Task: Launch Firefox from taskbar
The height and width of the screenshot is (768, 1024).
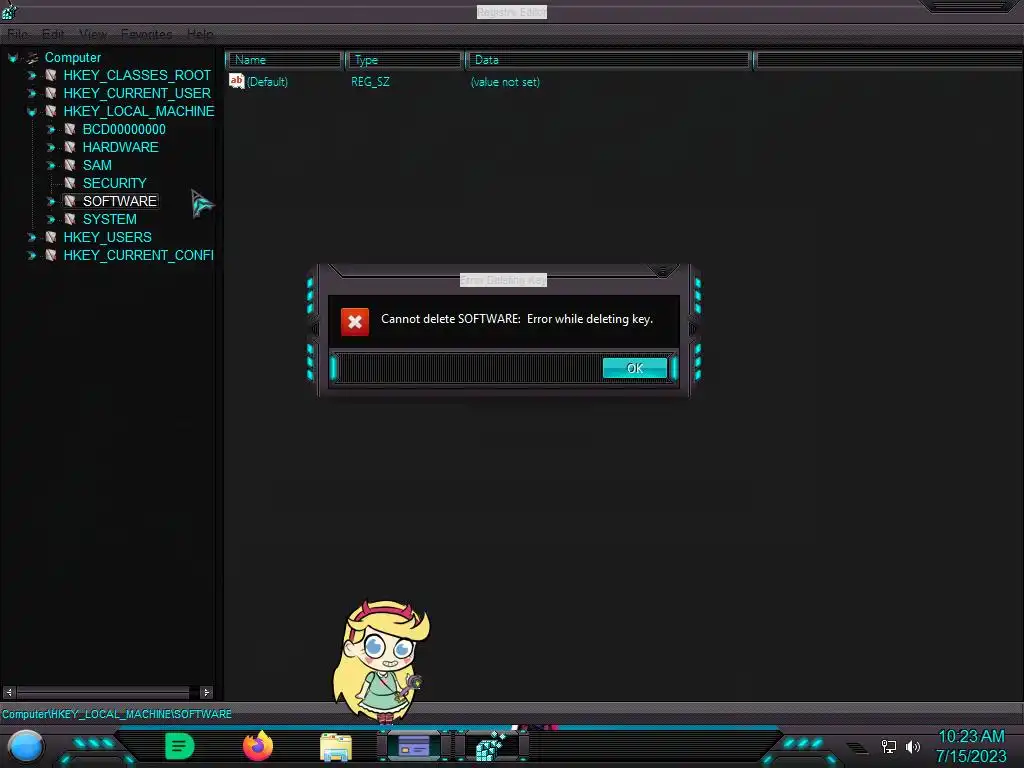Action: click(x=258, y=746)
